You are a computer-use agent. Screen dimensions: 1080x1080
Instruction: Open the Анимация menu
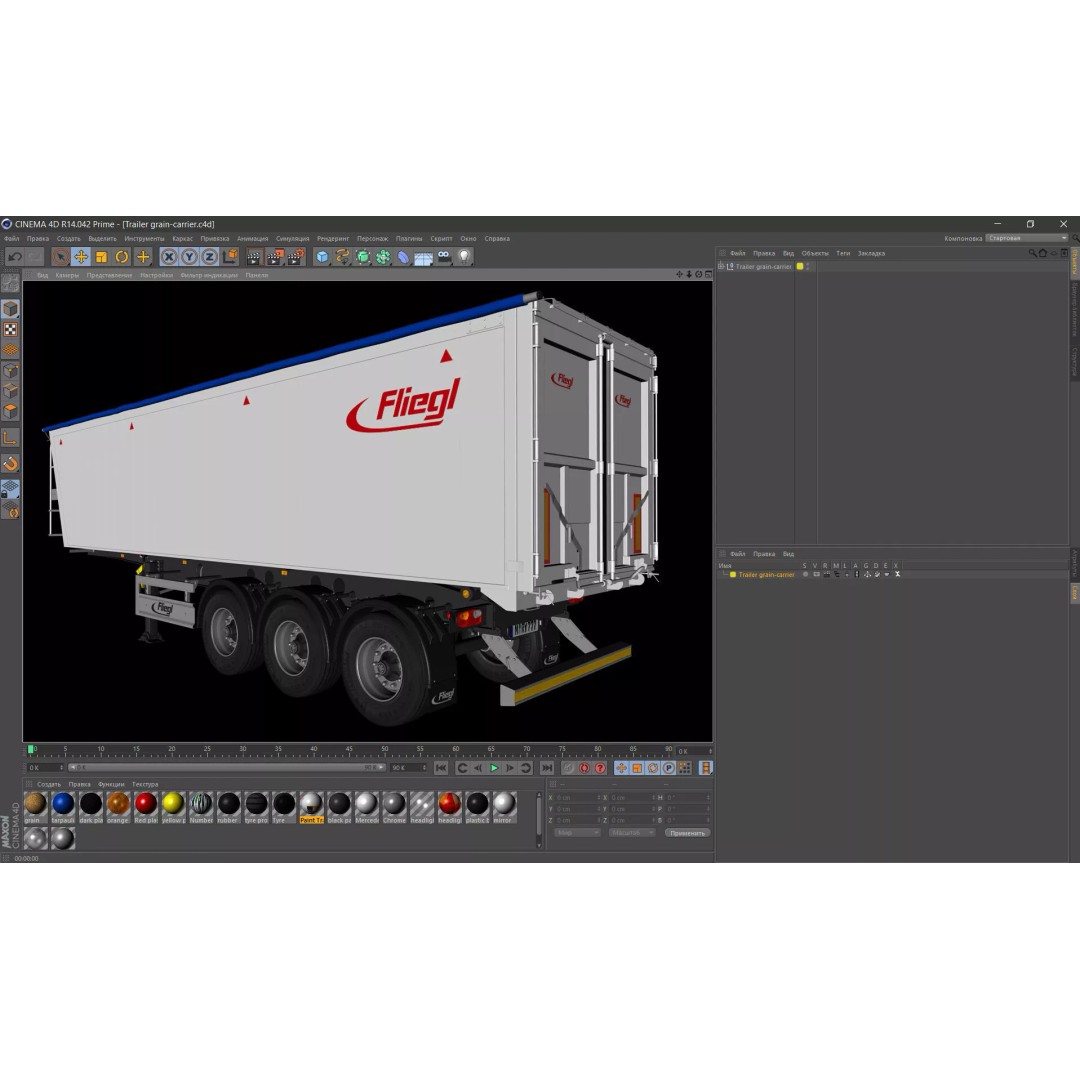point(253,239)
